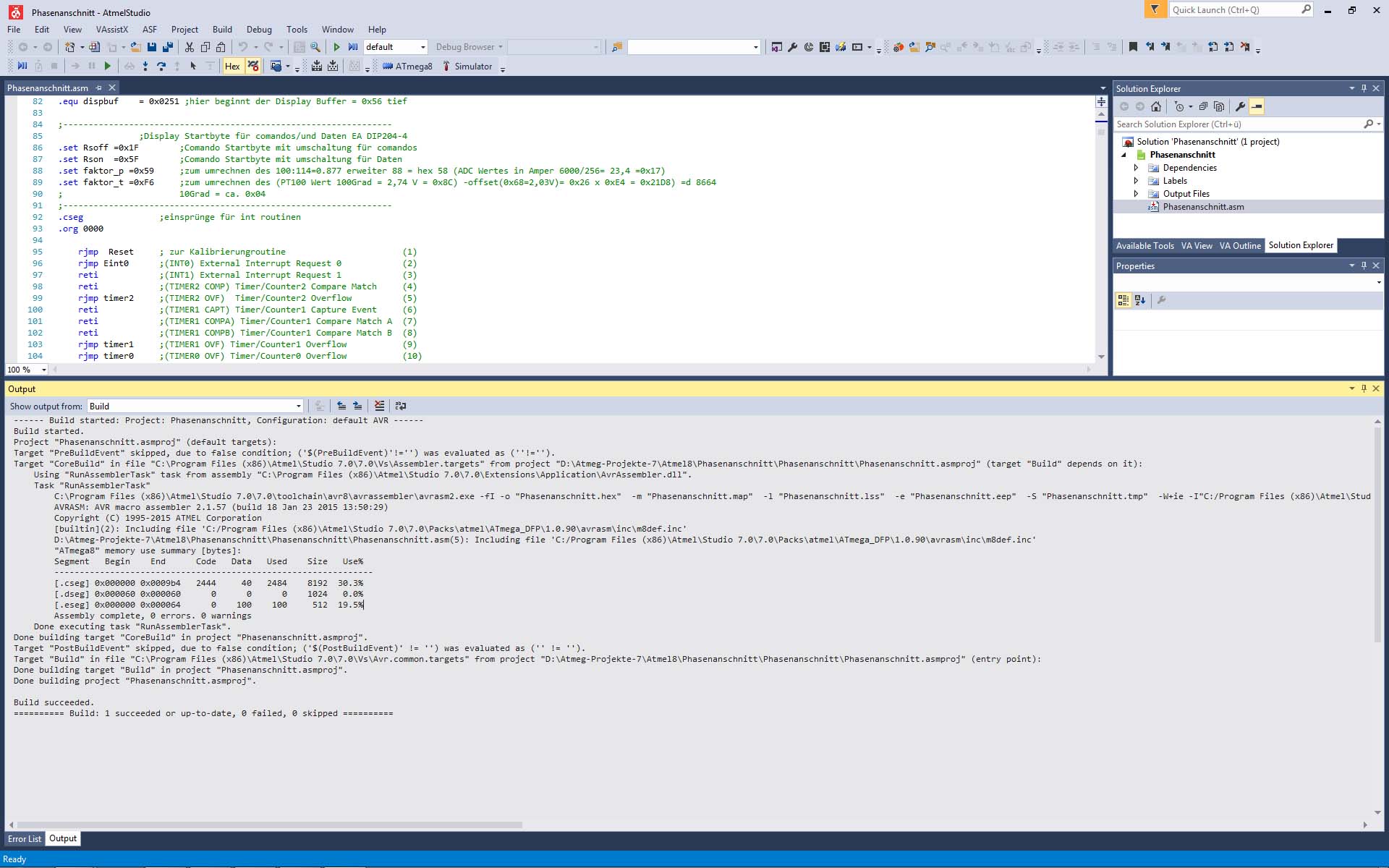Toggle Preview Selected Items in Solution Explorer
Image resolution: width=1389 pixels, height=868 pixels.
(x=1257, y=107)
